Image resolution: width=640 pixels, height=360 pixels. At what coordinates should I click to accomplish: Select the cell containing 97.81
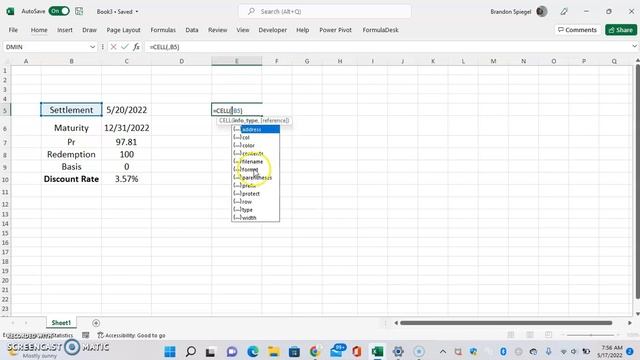[127, 142]
